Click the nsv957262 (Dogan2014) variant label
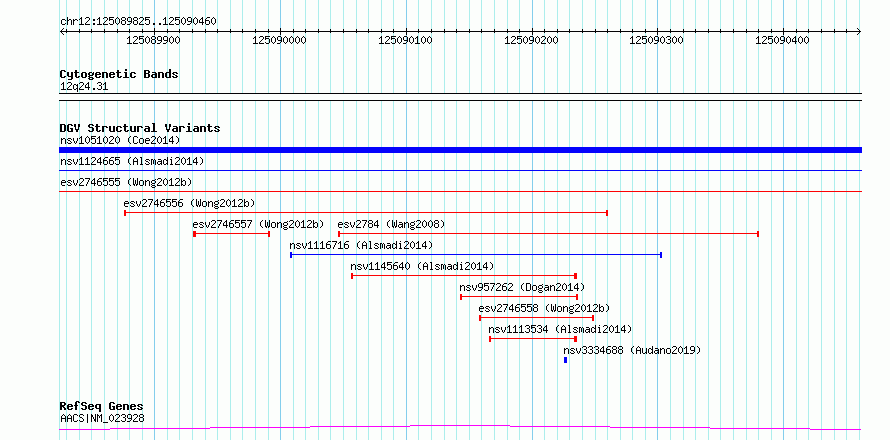The width and height of the screenshot is (890, 440). (x=522, y=287)
